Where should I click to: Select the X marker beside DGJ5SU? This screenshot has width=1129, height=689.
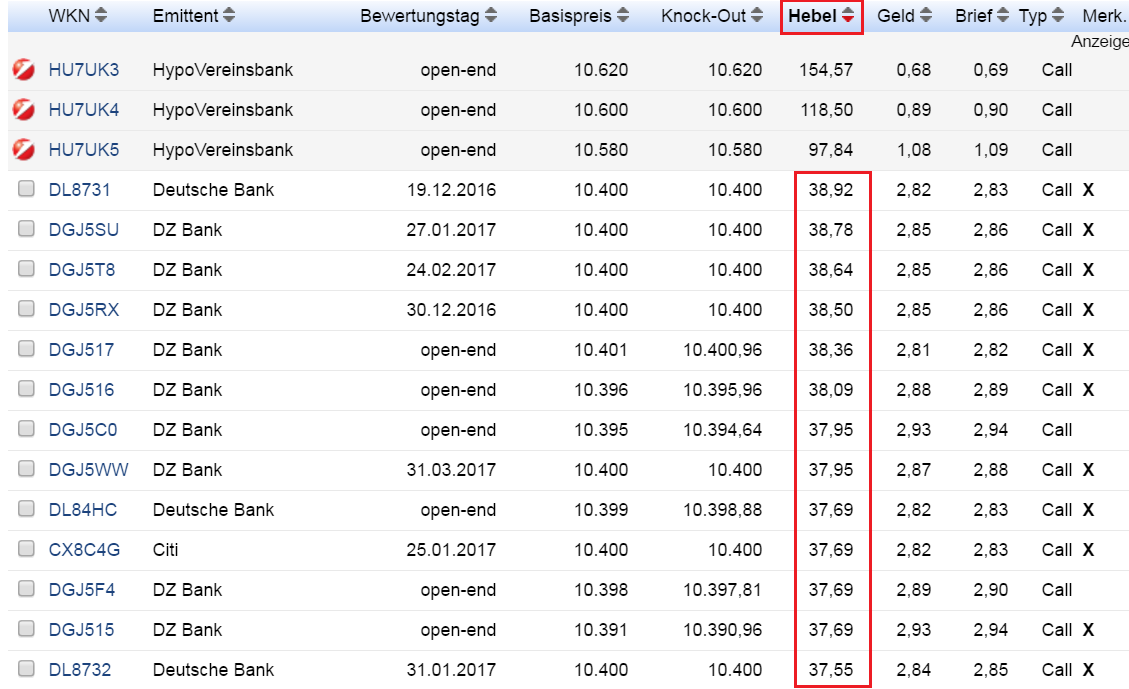(1088, 230)
